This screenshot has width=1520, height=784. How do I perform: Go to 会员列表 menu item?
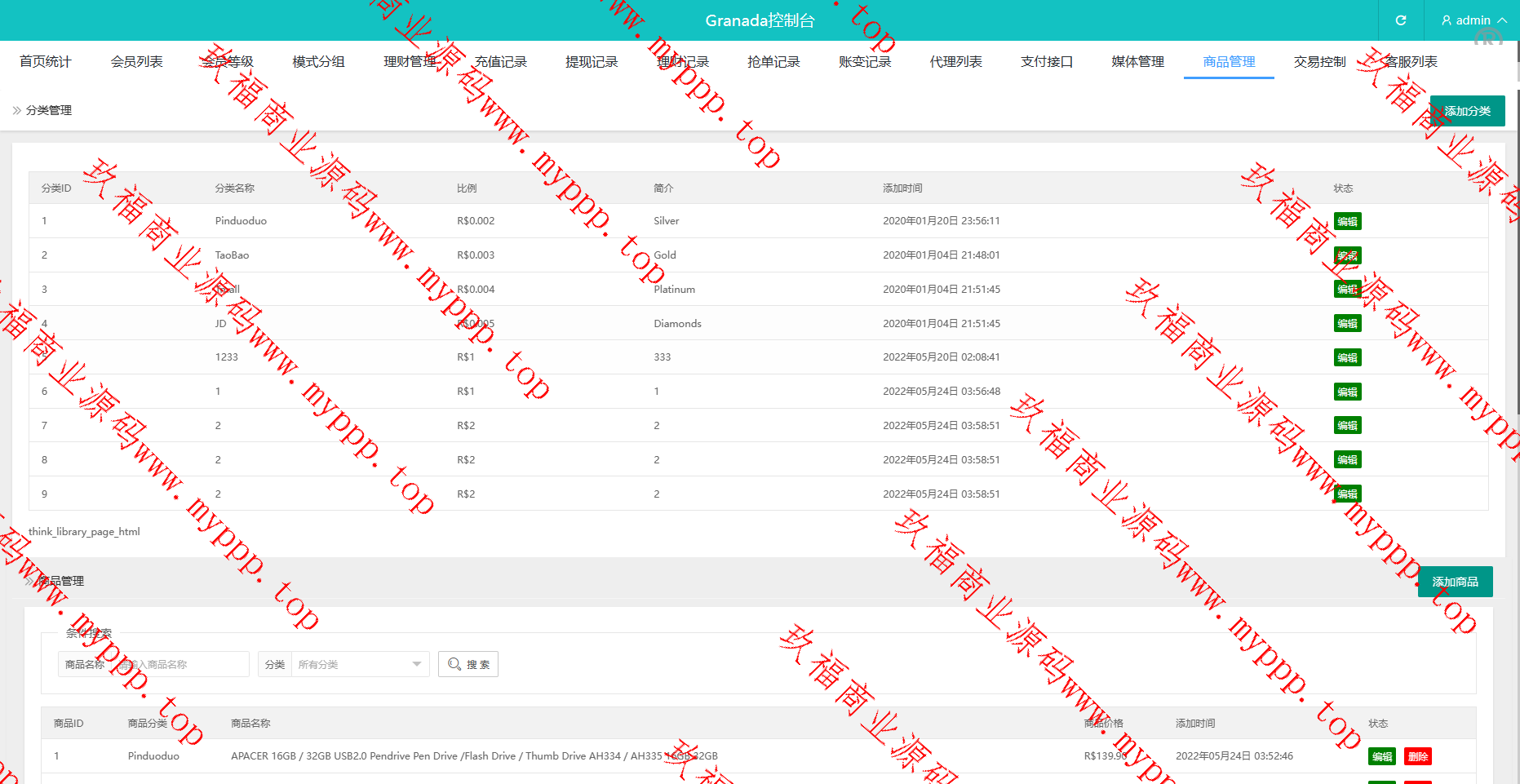(136, 62)
